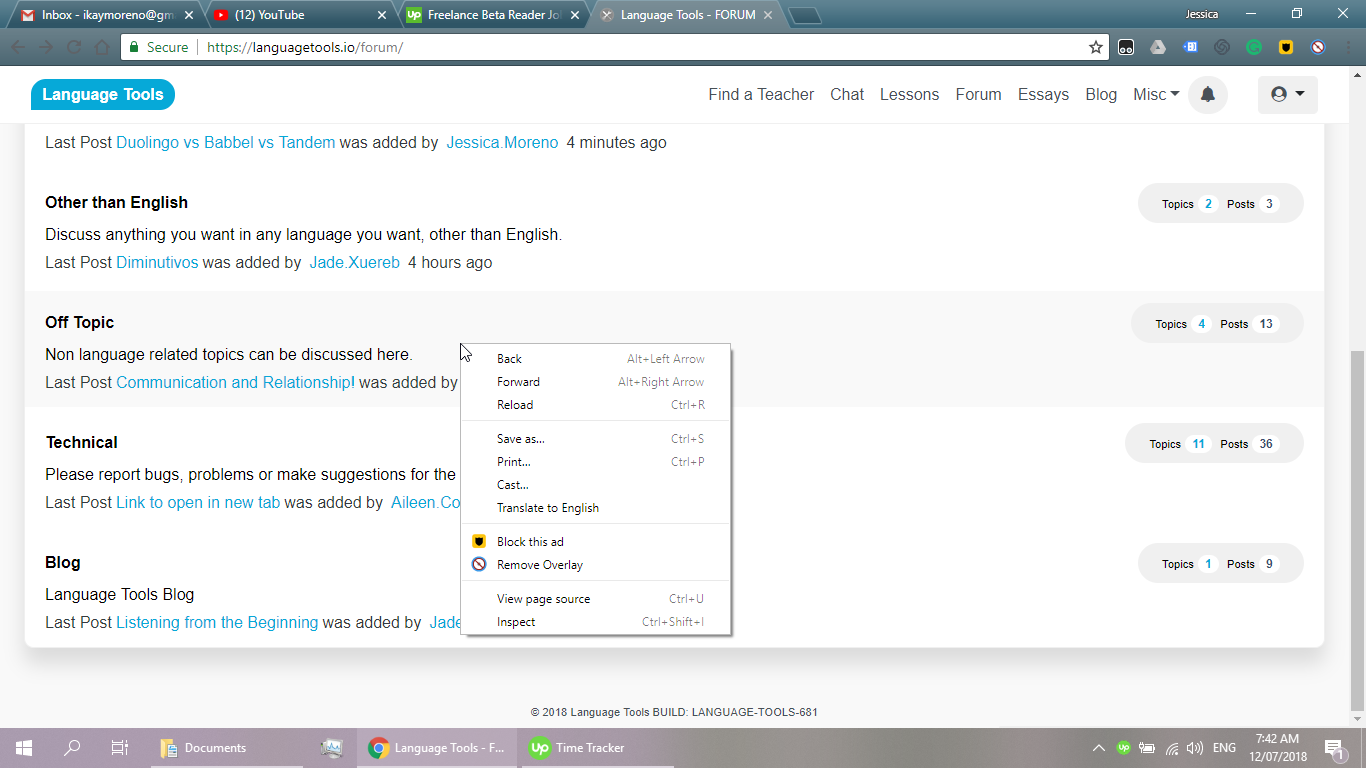Select Inspect from the context menu
Screen dimensions: 1366x768
point(516,622)
